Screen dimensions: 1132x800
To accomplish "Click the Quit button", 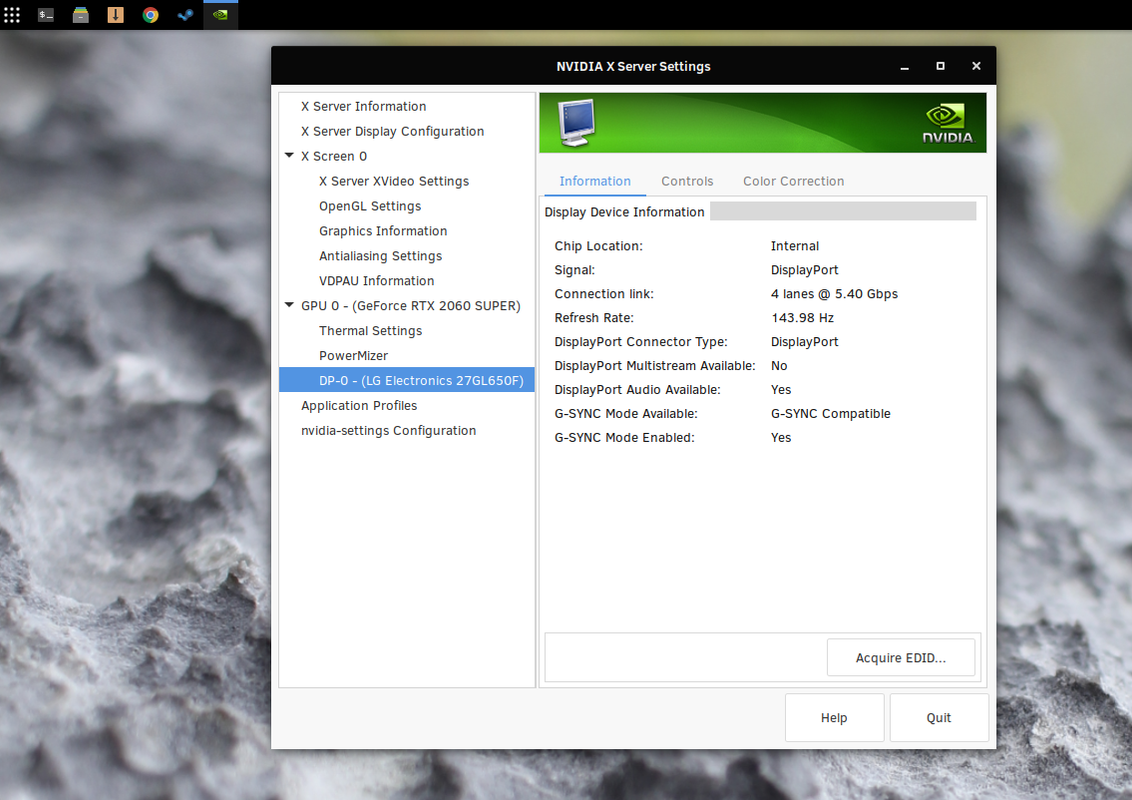I will (x=939, y=718).
